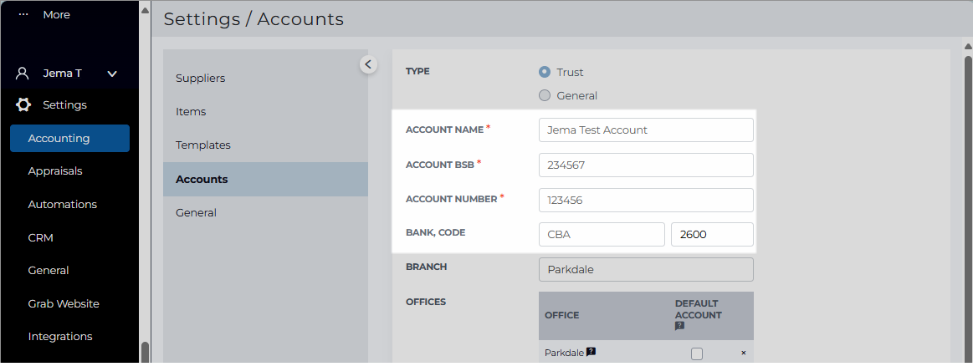Image resolution: width=973 pixels, height=363 pixels.
Task: Click help icon under Default Account header
Action: click(x=679, y=326)
